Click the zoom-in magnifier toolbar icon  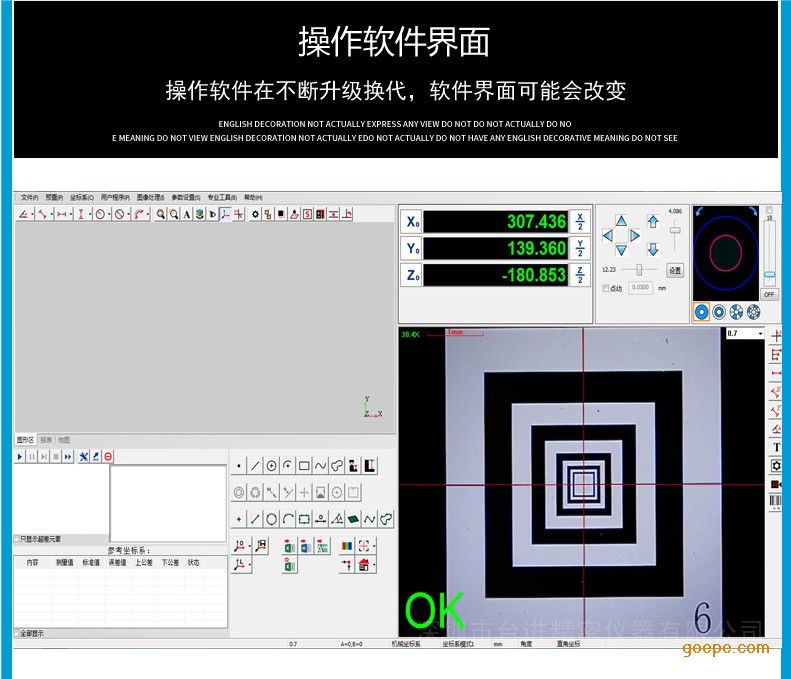click(161, 214)
